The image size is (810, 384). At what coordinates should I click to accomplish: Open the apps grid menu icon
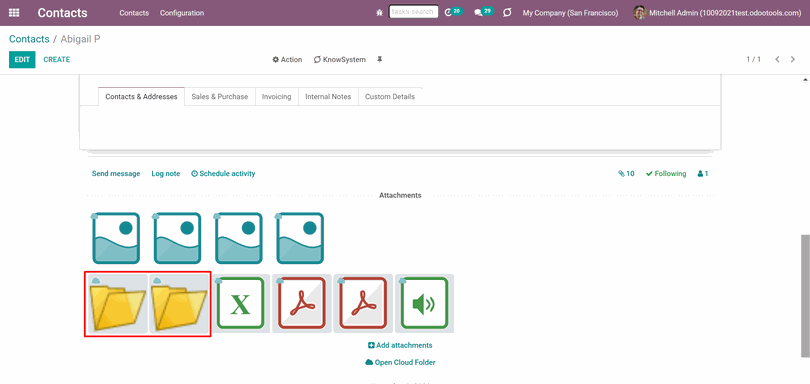click(14, 13)
